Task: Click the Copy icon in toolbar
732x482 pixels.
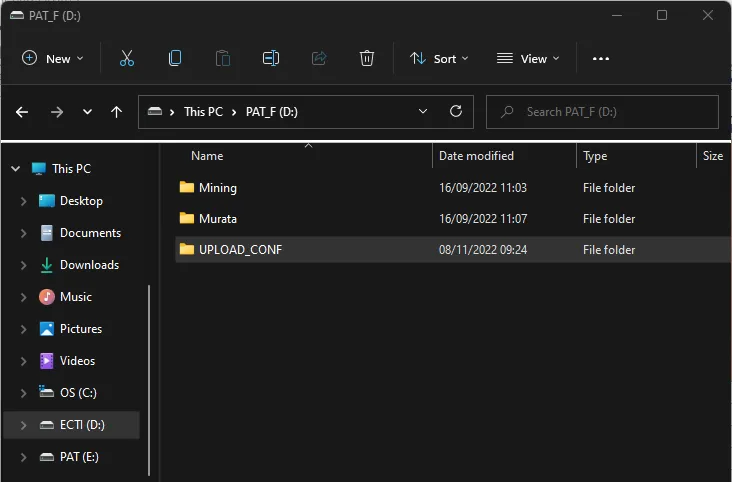Action: click(x=175, y=58)
